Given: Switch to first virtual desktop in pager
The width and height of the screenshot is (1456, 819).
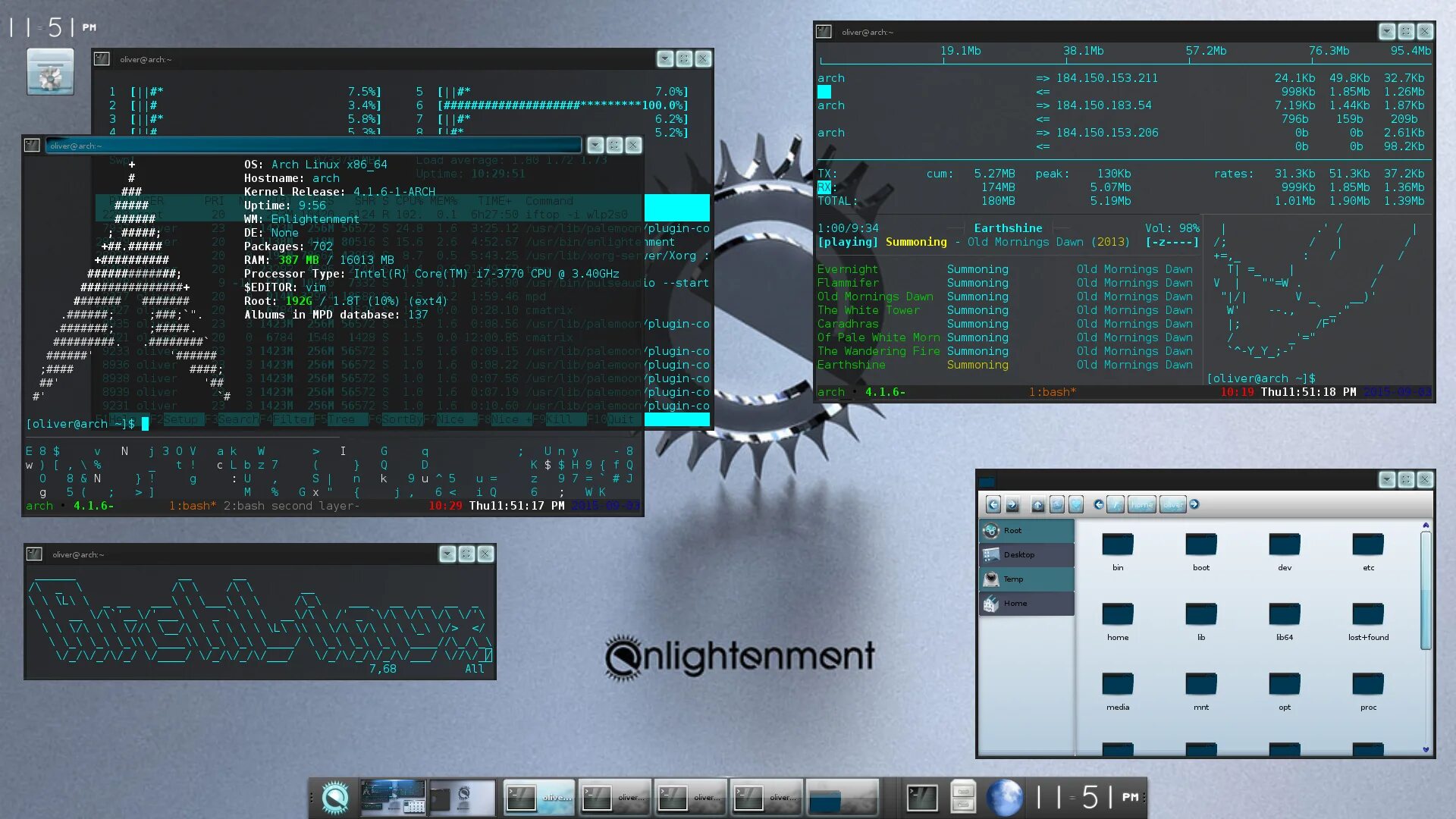Looking at the screenshot, I should [x=393, y=797].
